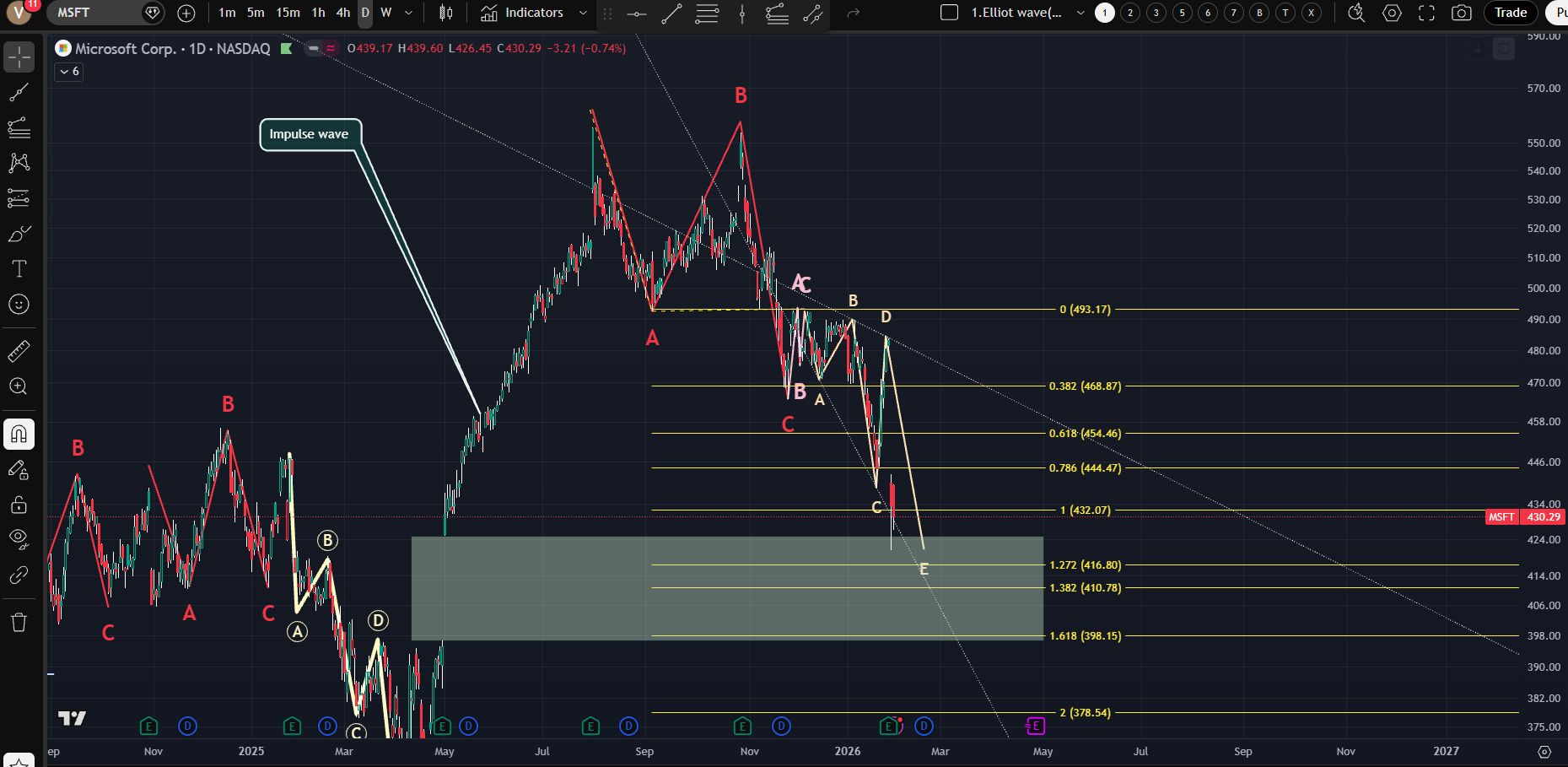The width and height of the screenshot is (1568, 767).
Task: Click the trash can to remove drawings
Action: [x=19, y=623]
